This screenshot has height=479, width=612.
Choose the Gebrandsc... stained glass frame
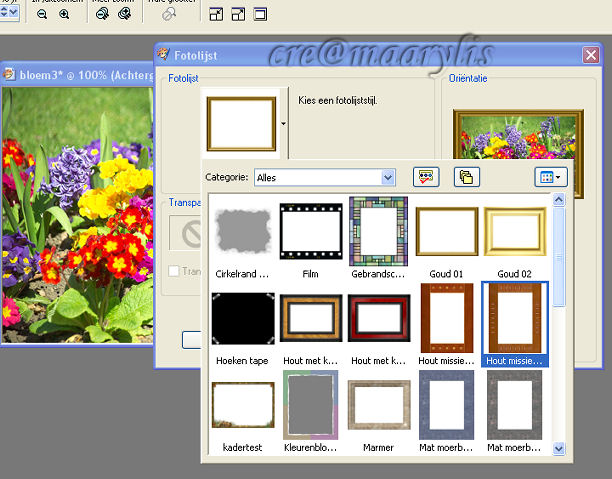378,231
